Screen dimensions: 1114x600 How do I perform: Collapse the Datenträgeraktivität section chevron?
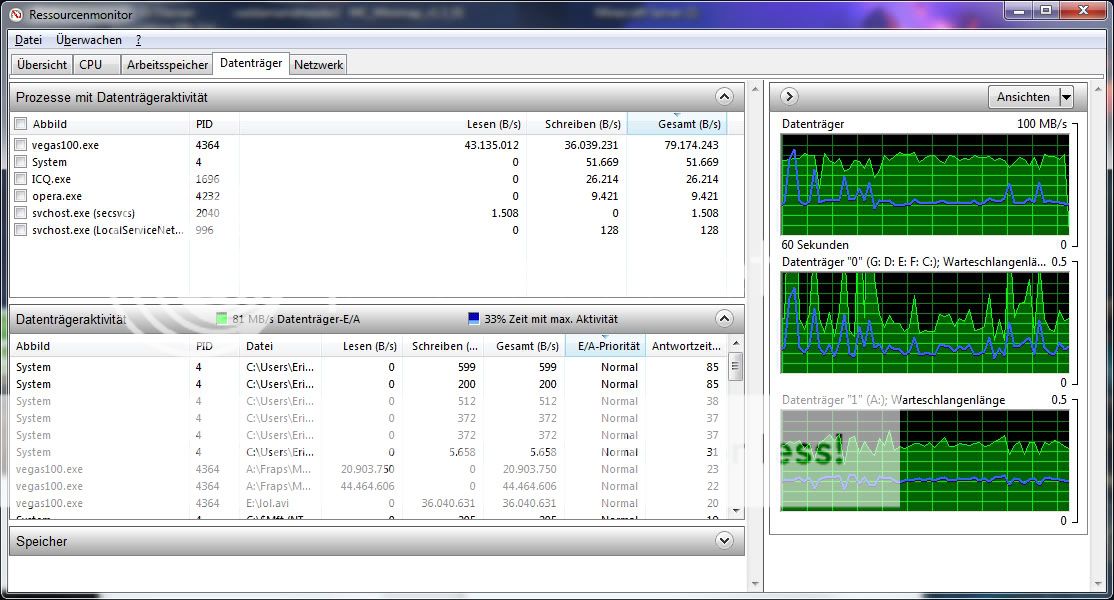click(725, 319)
